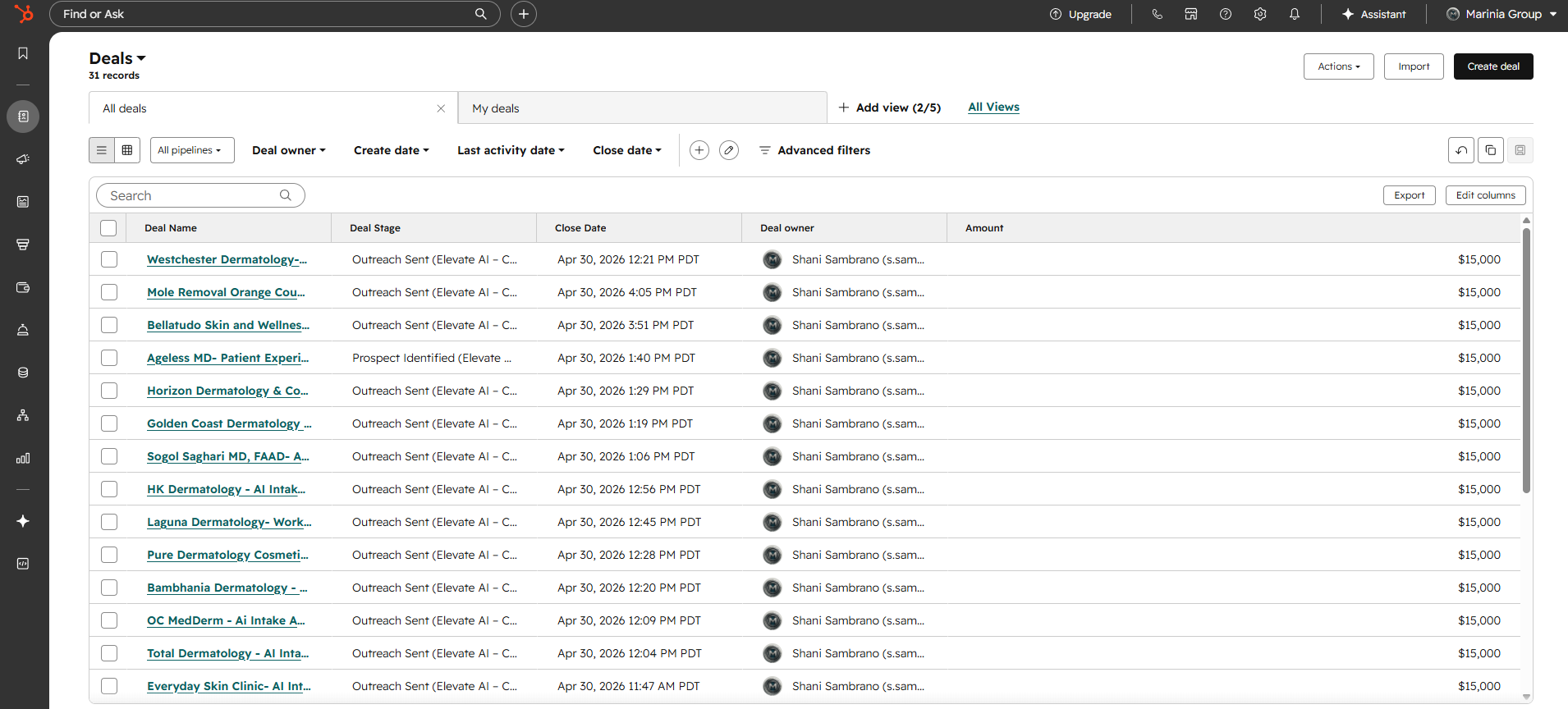This screenshot has height=709, width=1568.
Task: Click the Edit columns button
Action: pos(1486,195)
